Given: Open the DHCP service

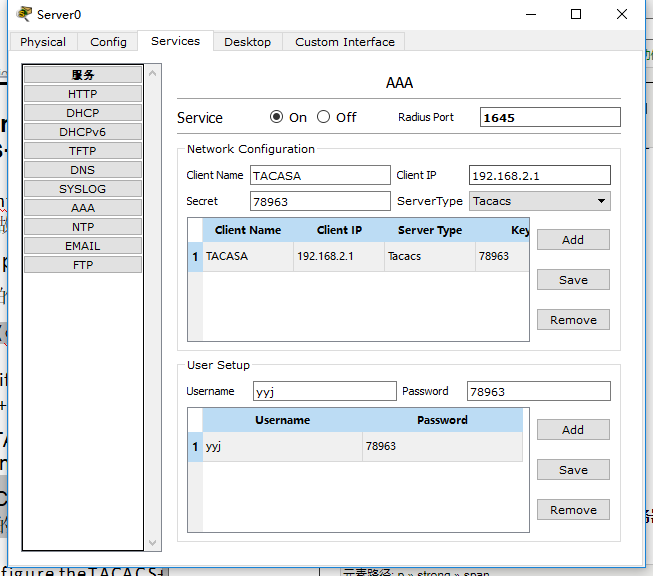Looking at the screenshot, I should coord(83,113).
